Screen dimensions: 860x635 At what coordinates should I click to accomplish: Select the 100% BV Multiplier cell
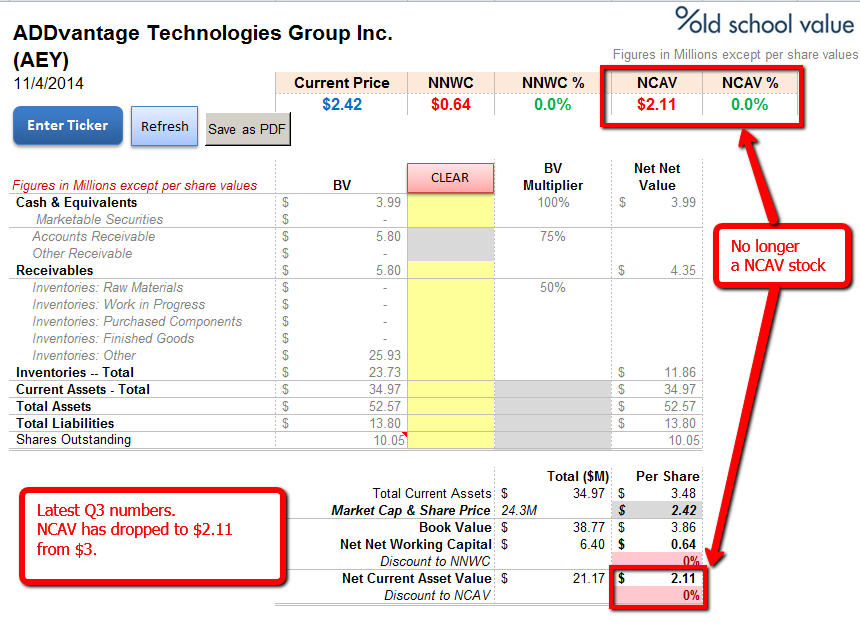pos(553,202)
